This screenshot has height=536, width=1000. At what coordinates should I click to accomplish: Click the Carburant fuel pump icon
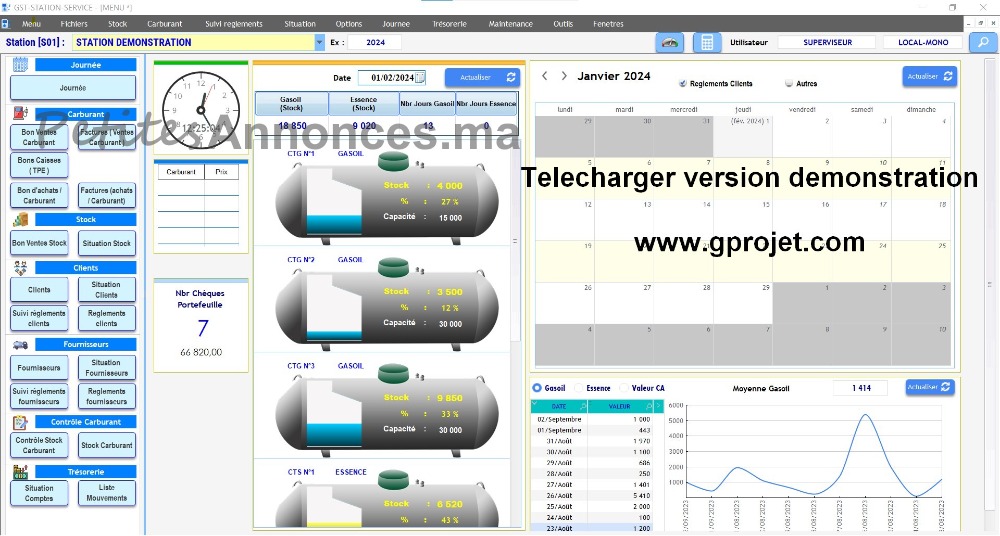coord(20,114)
